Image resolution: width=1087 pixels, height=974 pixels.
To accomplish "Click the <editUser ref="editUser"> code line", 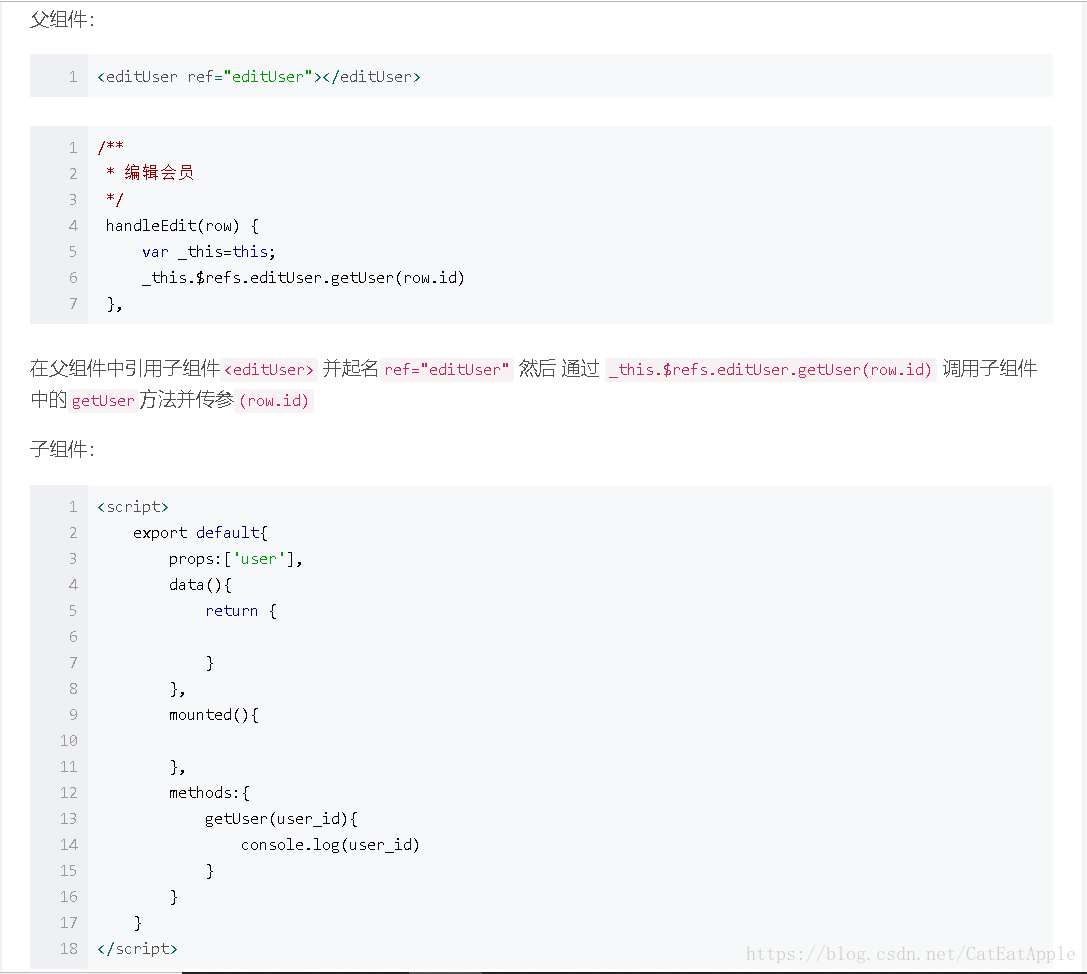I will [259, 77].
